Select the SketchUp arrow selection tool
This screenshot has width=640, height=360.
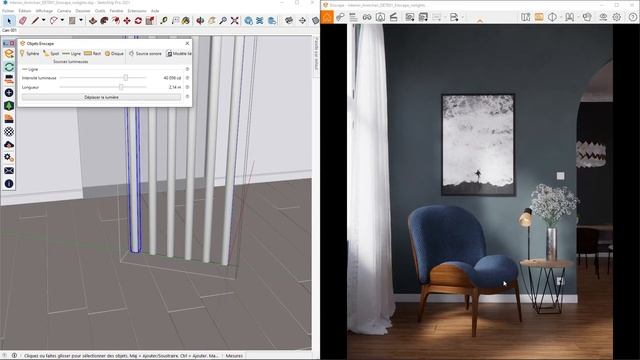coord(9,20)
